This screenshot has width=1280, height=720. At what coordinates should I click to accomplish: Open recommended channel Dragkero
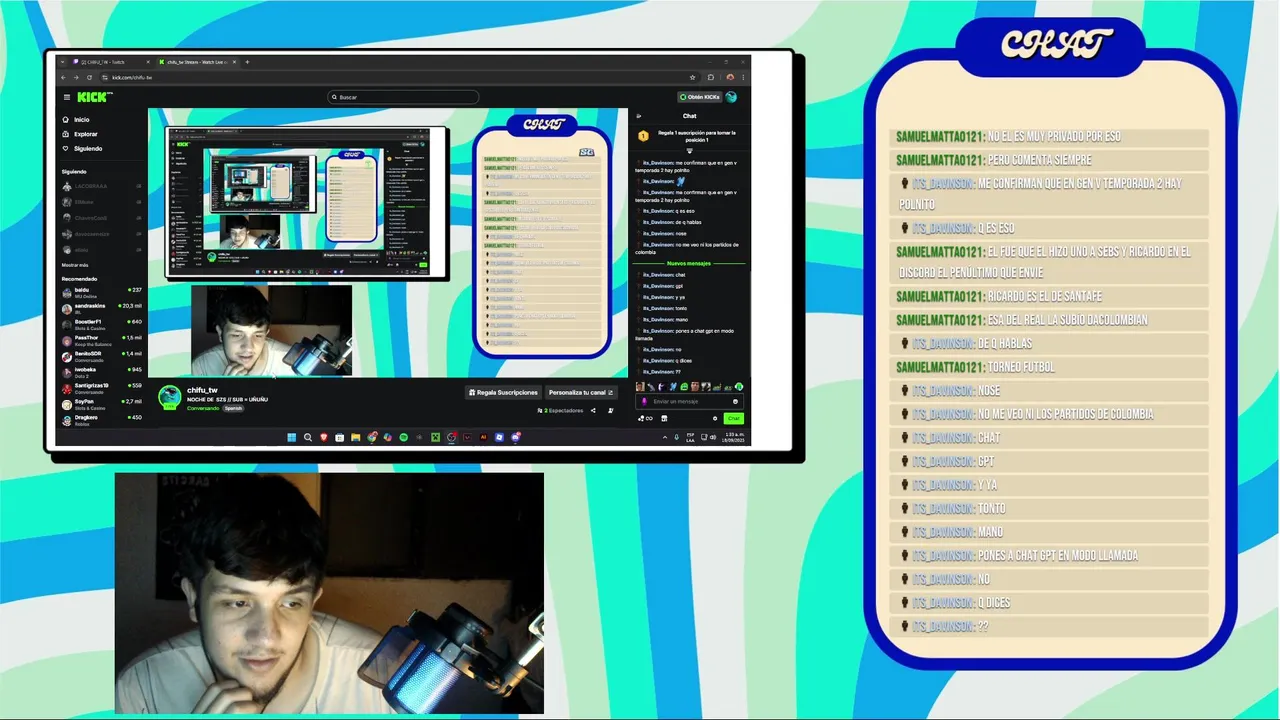(x=102, y=420)
